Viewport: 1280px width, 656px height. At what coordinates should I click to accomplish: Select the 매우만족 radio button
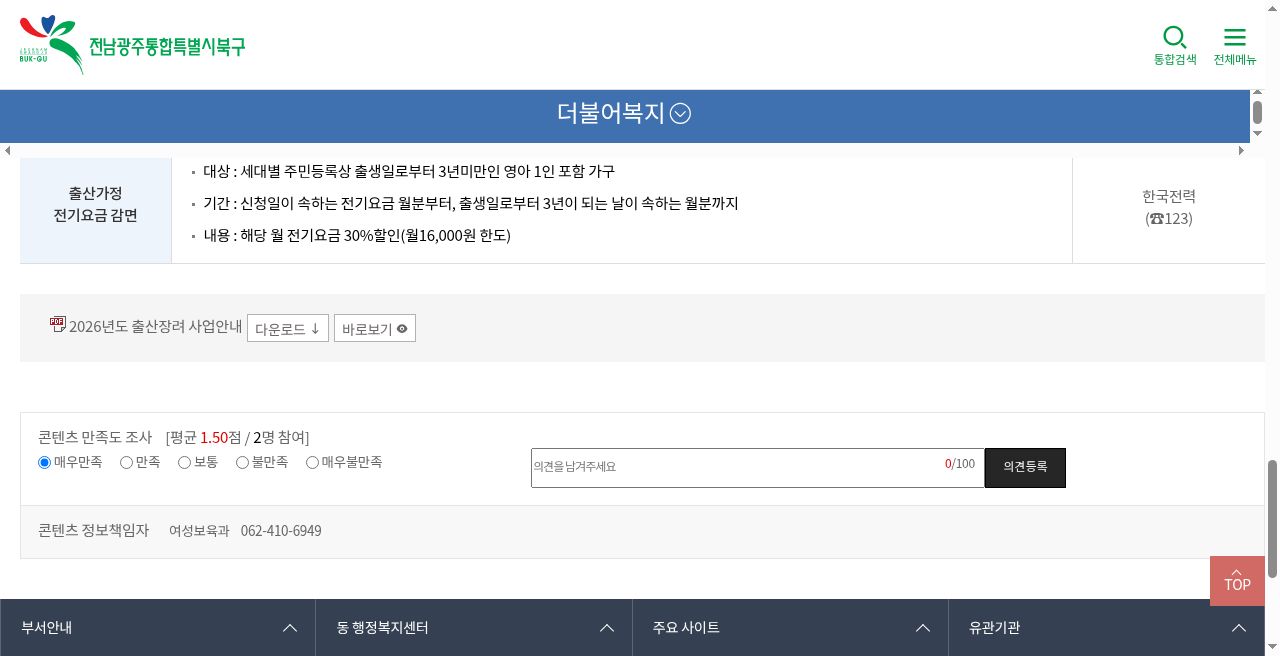point(44,462)
